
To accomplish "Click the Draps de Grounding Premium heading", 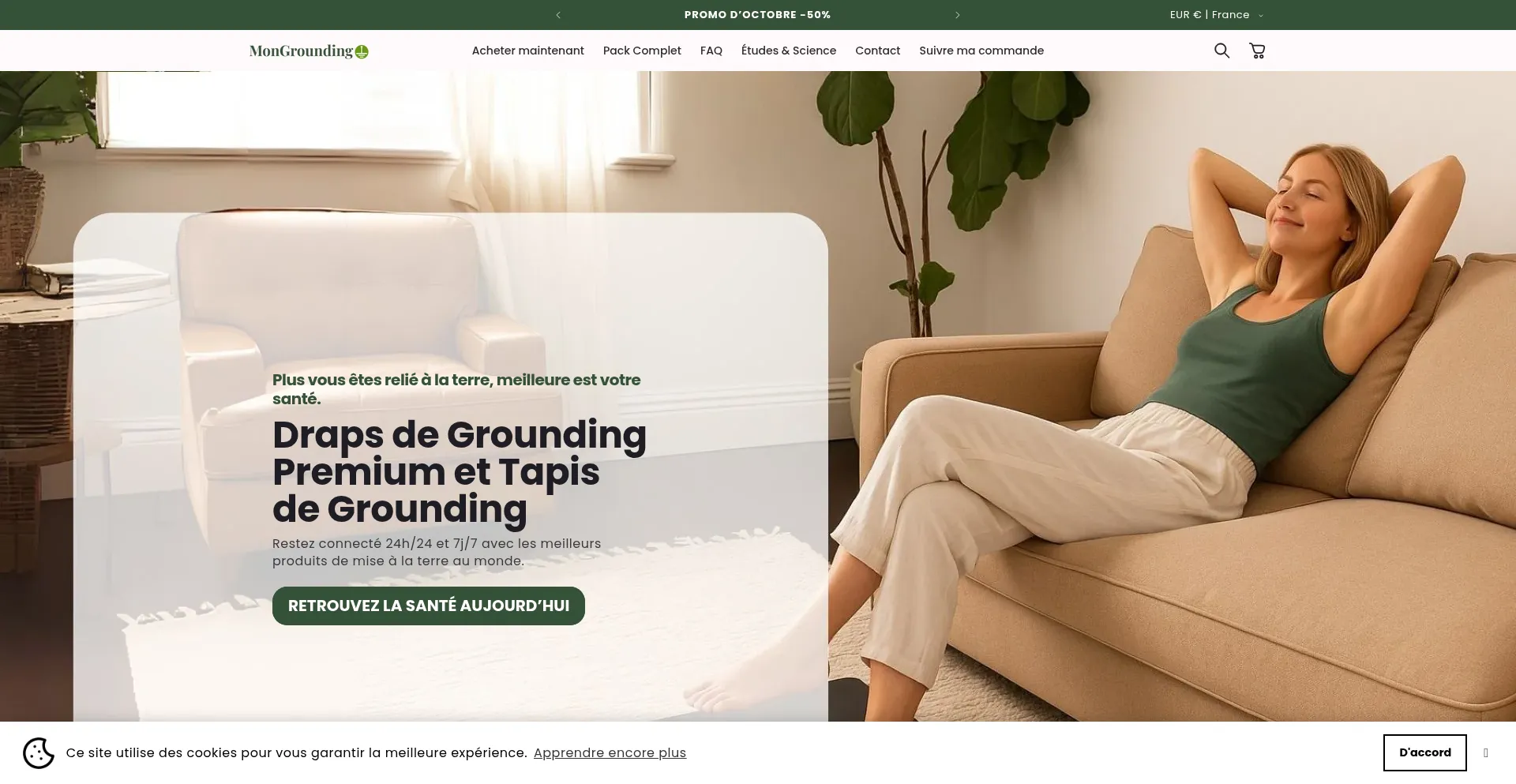I will pos(460,471).
